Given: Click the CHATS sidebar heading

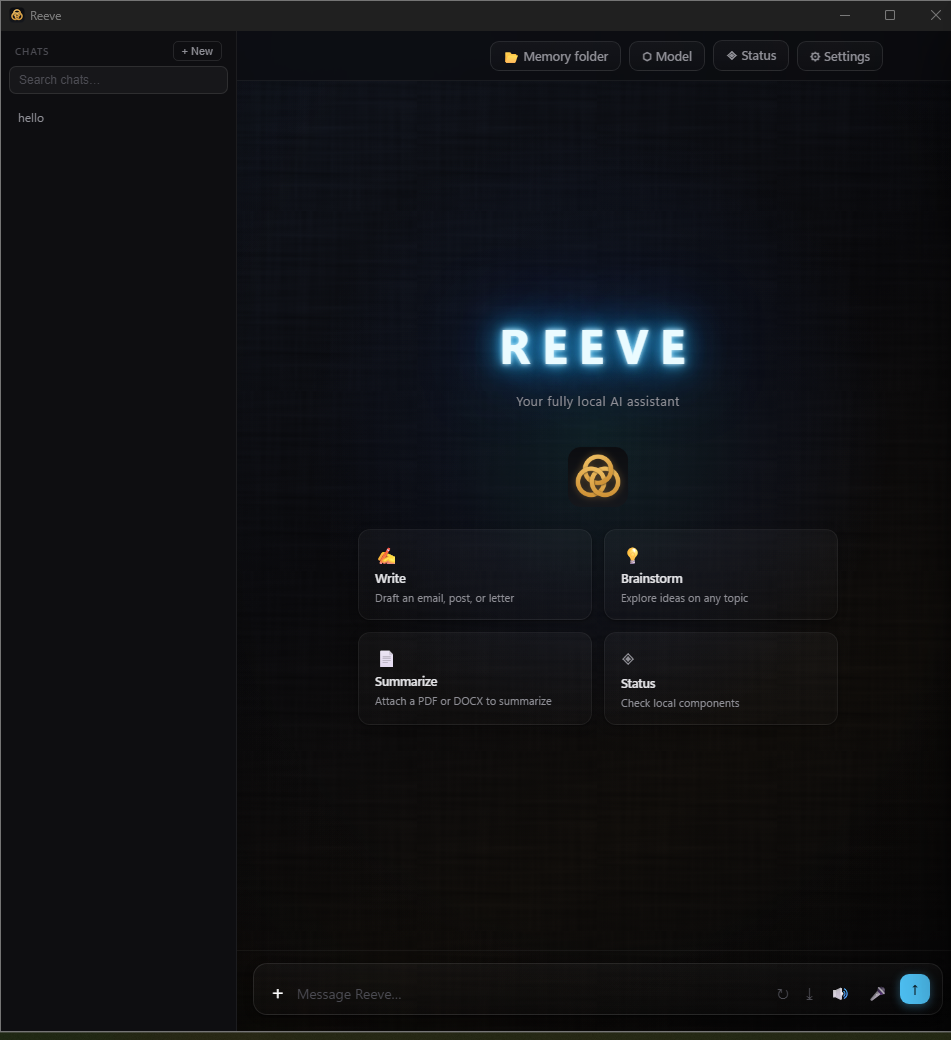Looking at the screenshot, I should click(32, 51).
